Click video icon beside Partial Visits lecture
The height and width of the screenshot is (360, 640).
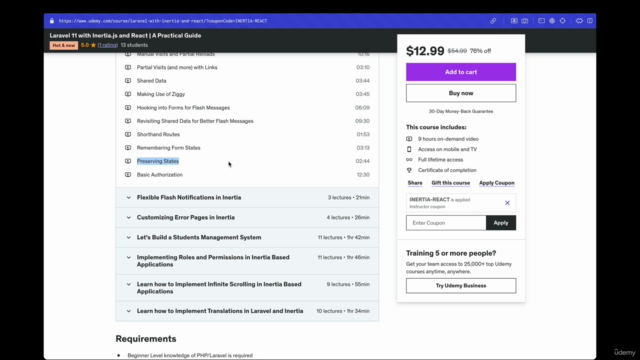128,67
